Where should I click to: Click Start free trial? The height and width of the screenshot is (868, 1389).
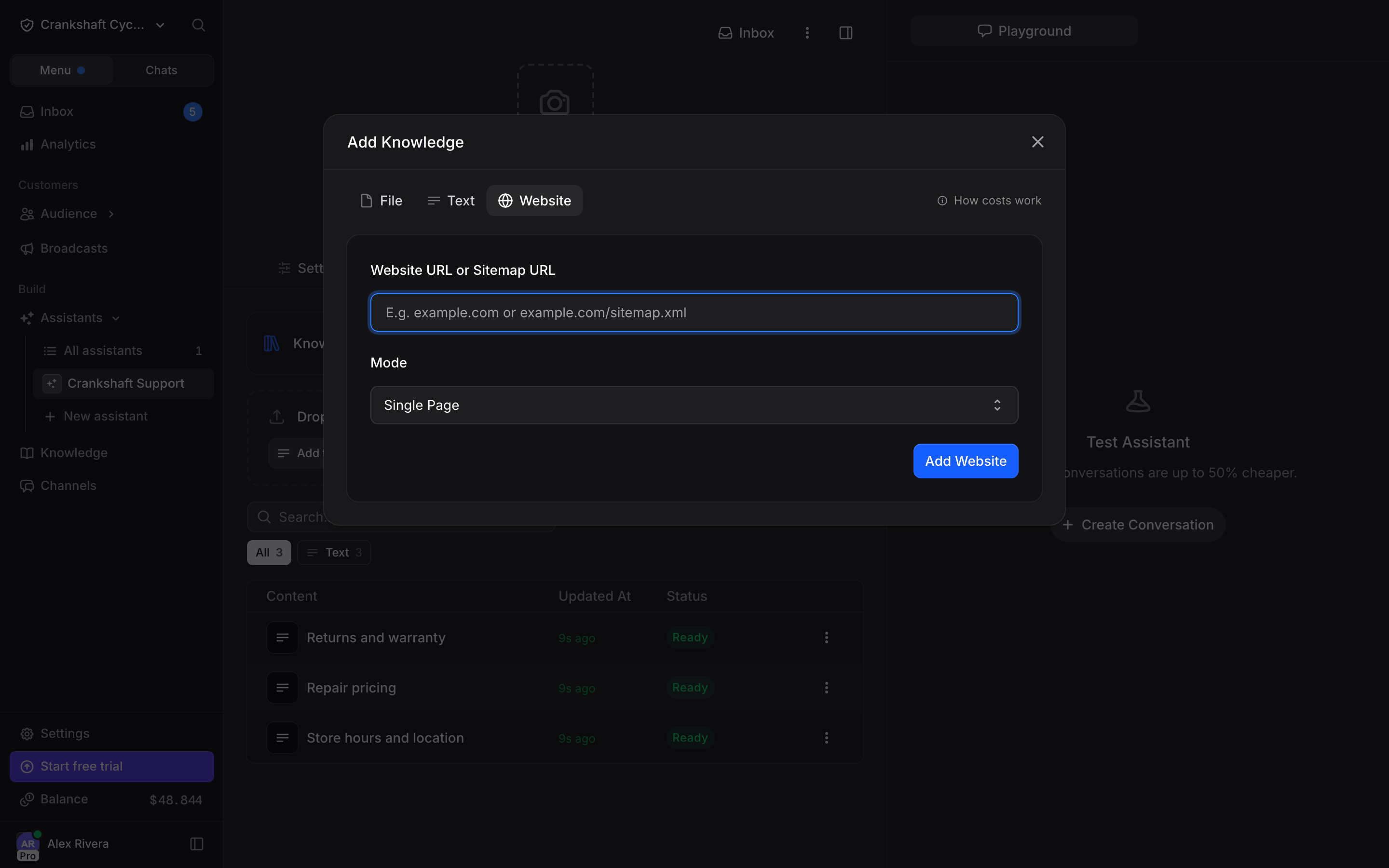click(111, 766)
